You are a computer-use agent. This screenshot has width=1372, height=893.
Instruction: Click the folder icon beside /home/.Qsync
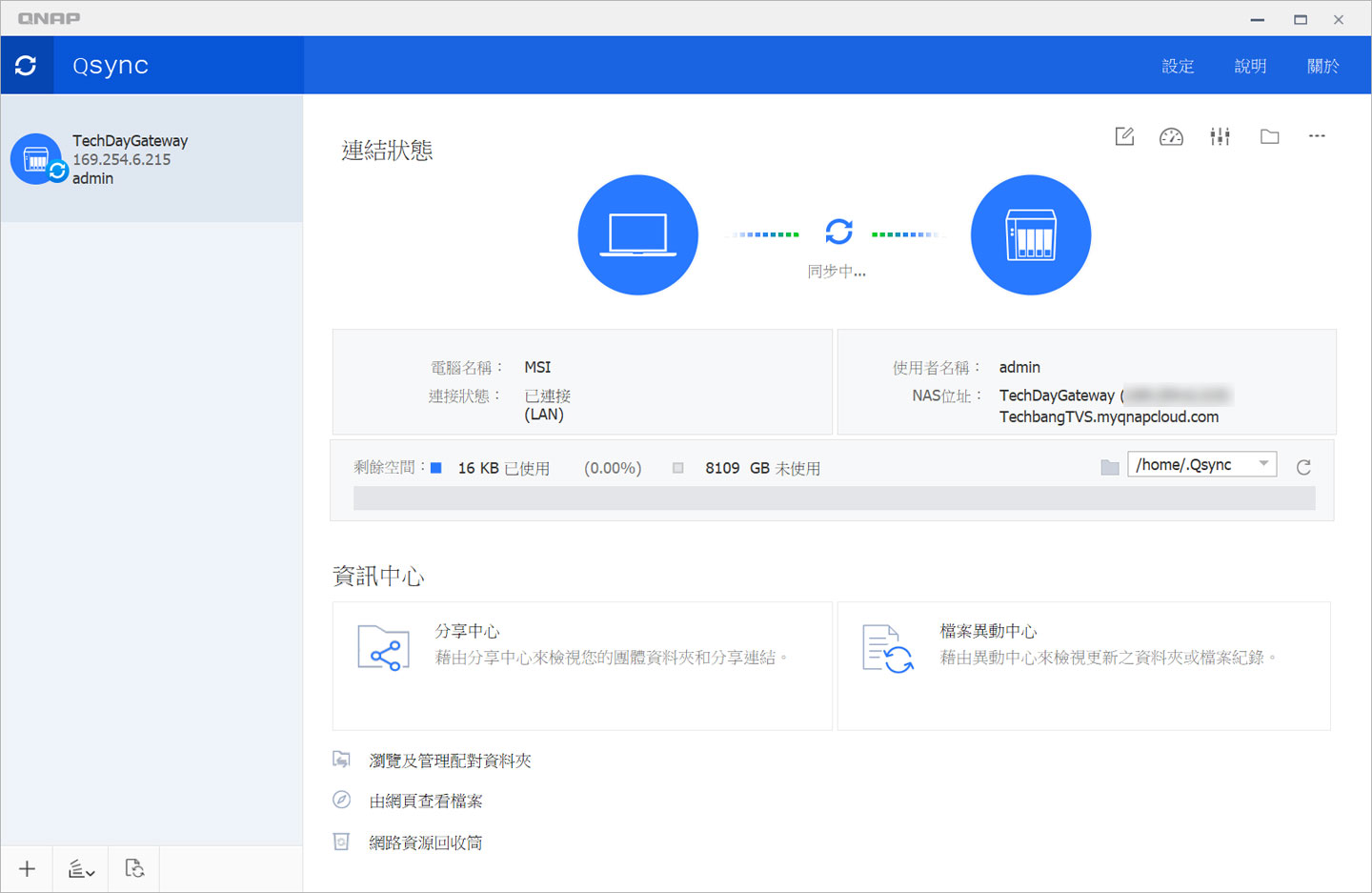1109,467
